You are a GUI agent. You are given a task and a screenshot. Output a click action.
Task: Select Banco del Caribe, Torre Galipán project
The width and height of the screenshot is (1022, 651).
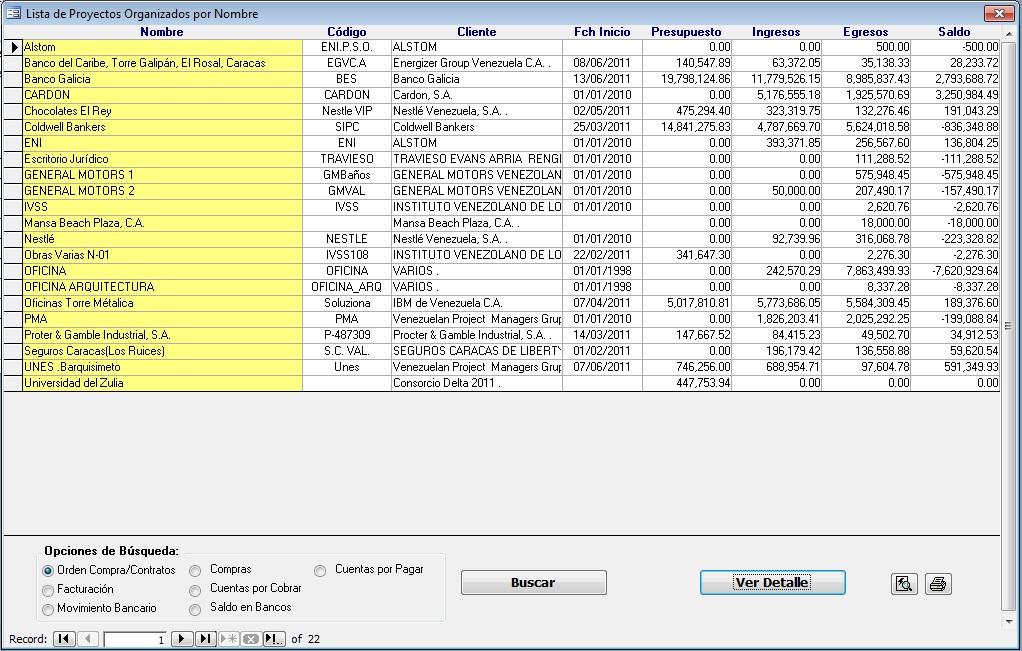[x=162, y=63]
